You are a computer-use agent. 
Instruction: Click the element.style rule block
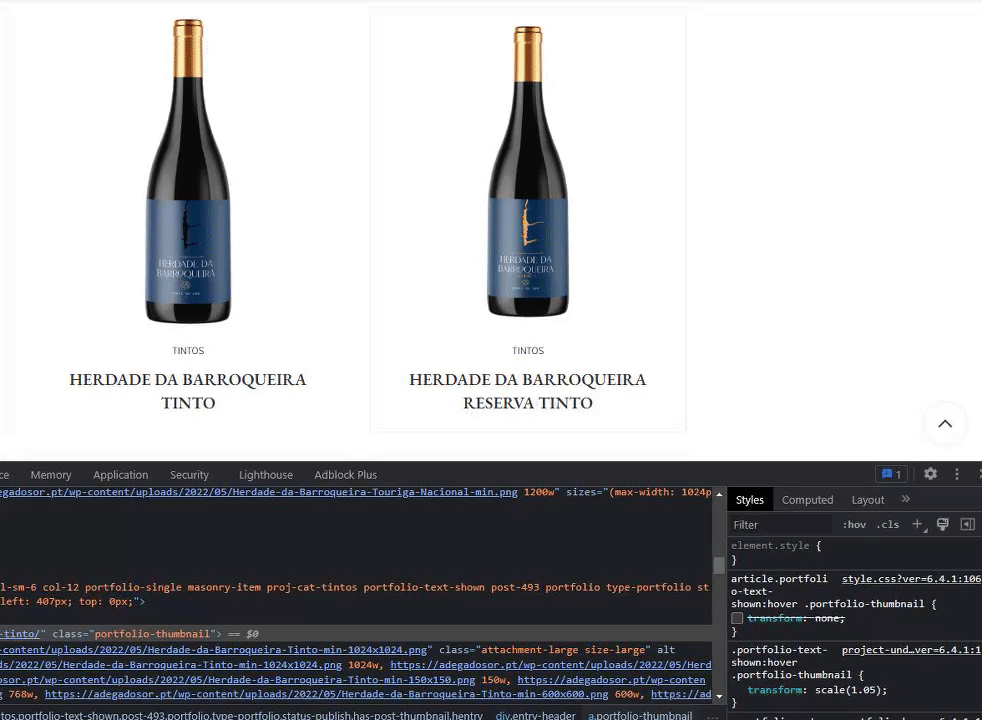pyautogui.click(x=853, y=553)
